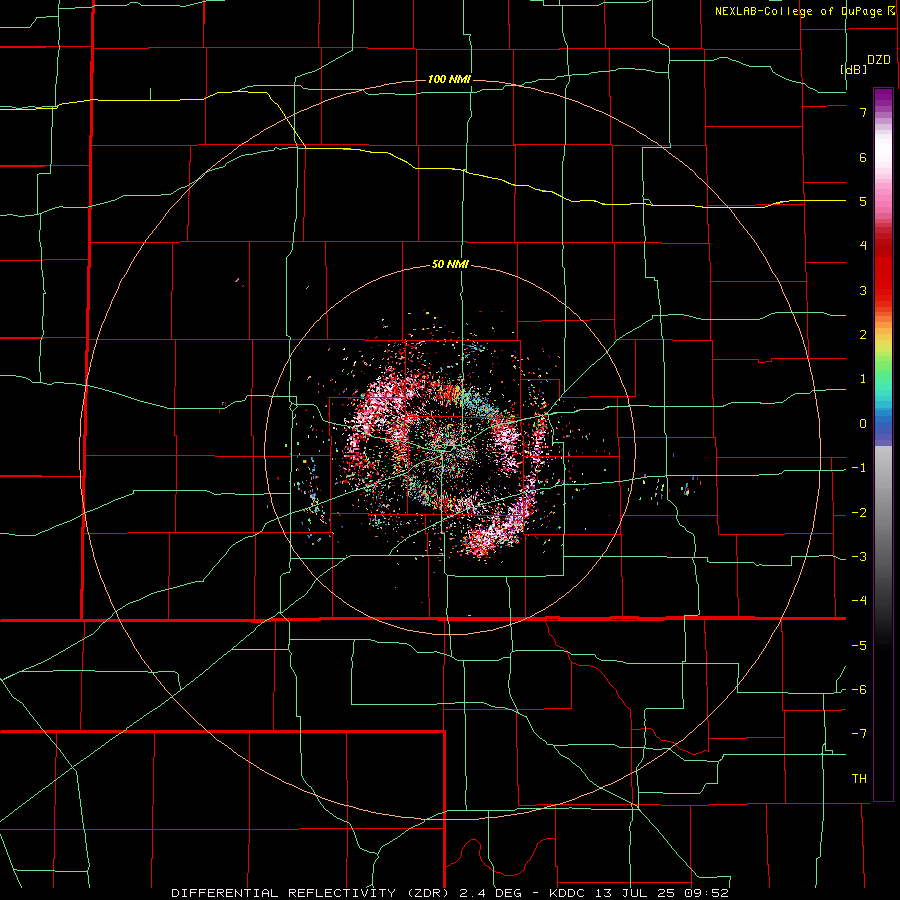Click the 3 value on the scale
This screenshot has width=900, height=900.
click(863, 290)
